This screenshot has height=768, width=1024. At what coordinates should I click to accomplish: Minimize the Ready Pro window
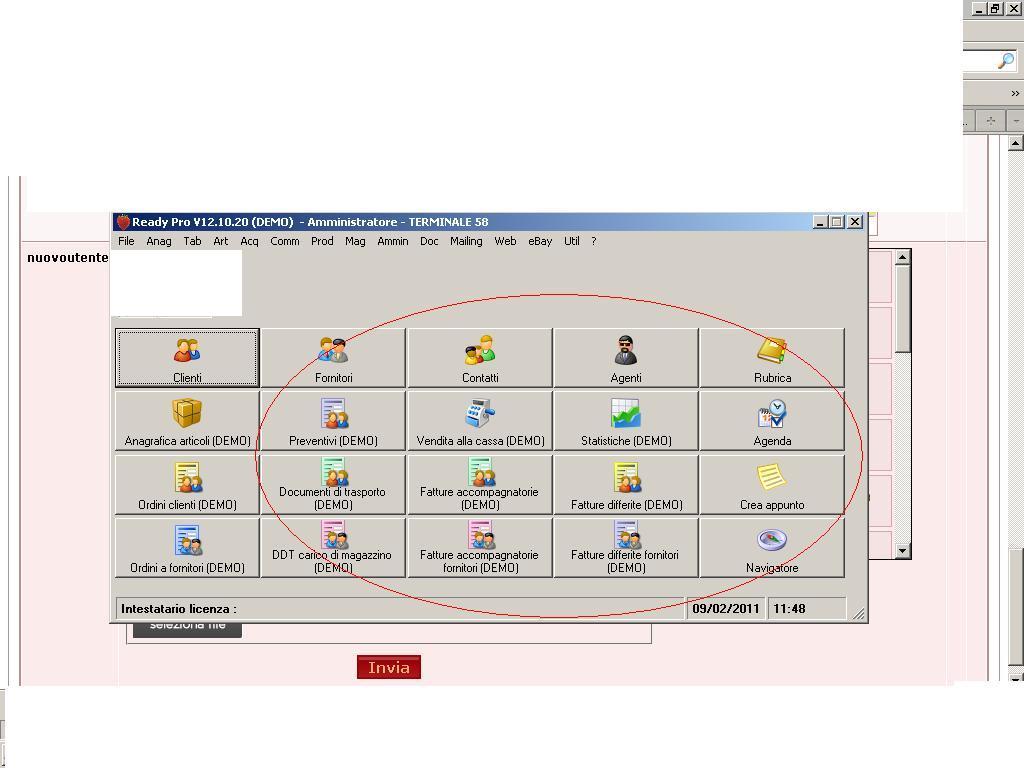click(821, 222)
